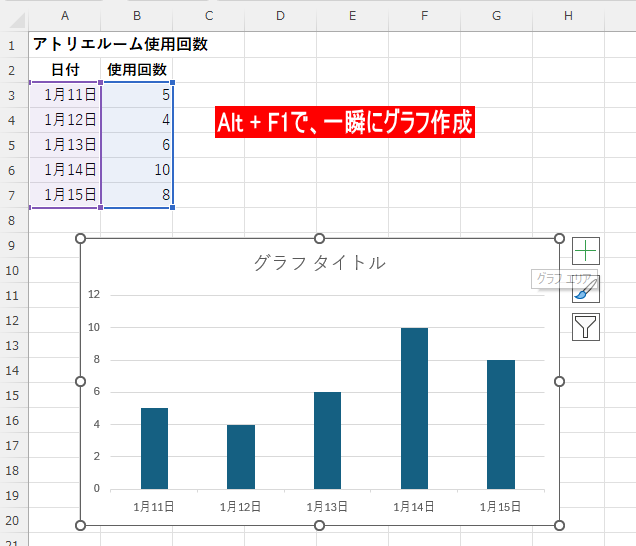
Task: Select cell B3 with value 5
Action: click(x=137, y=95)
